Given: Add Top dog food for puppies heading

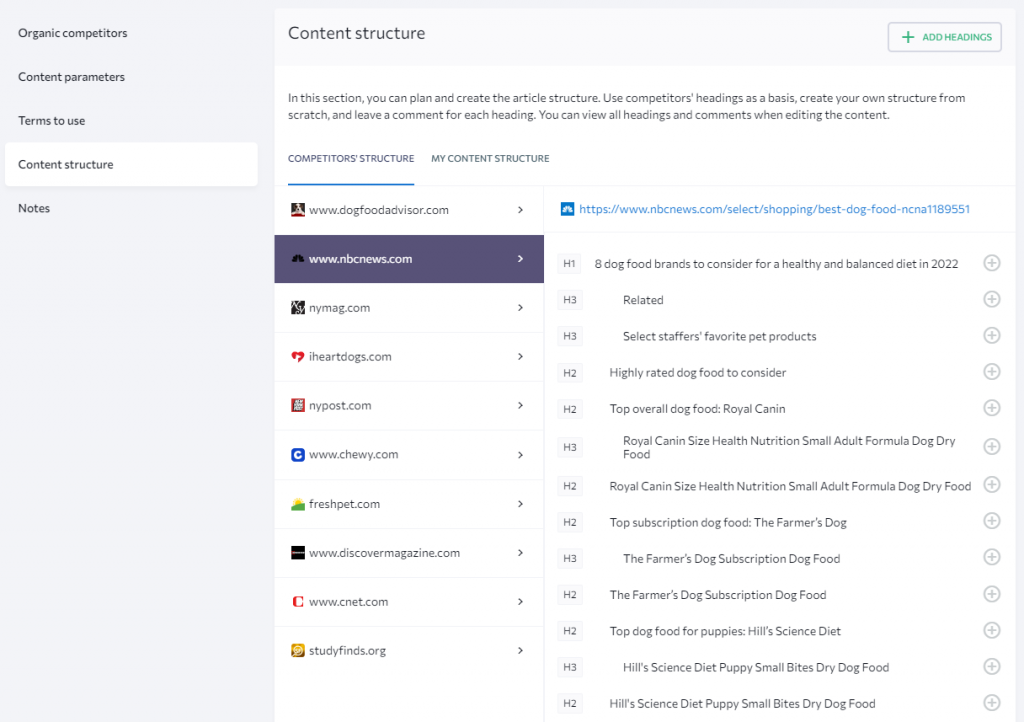Looking at the screenshot, I should coord(991,630).
